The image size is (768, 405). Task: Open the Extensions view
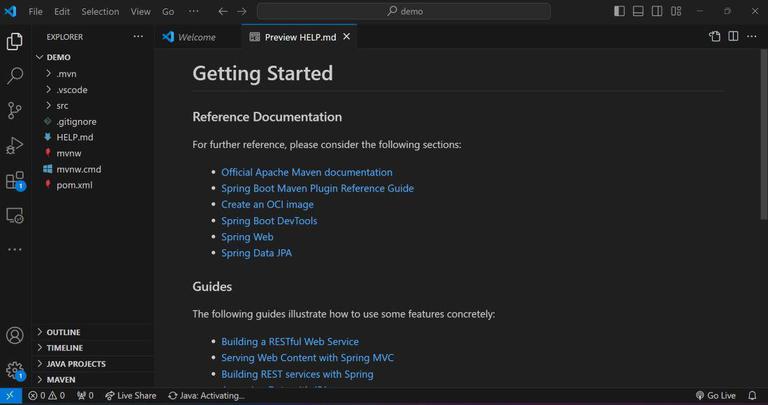pyautogui.click(x=15, y=181)
